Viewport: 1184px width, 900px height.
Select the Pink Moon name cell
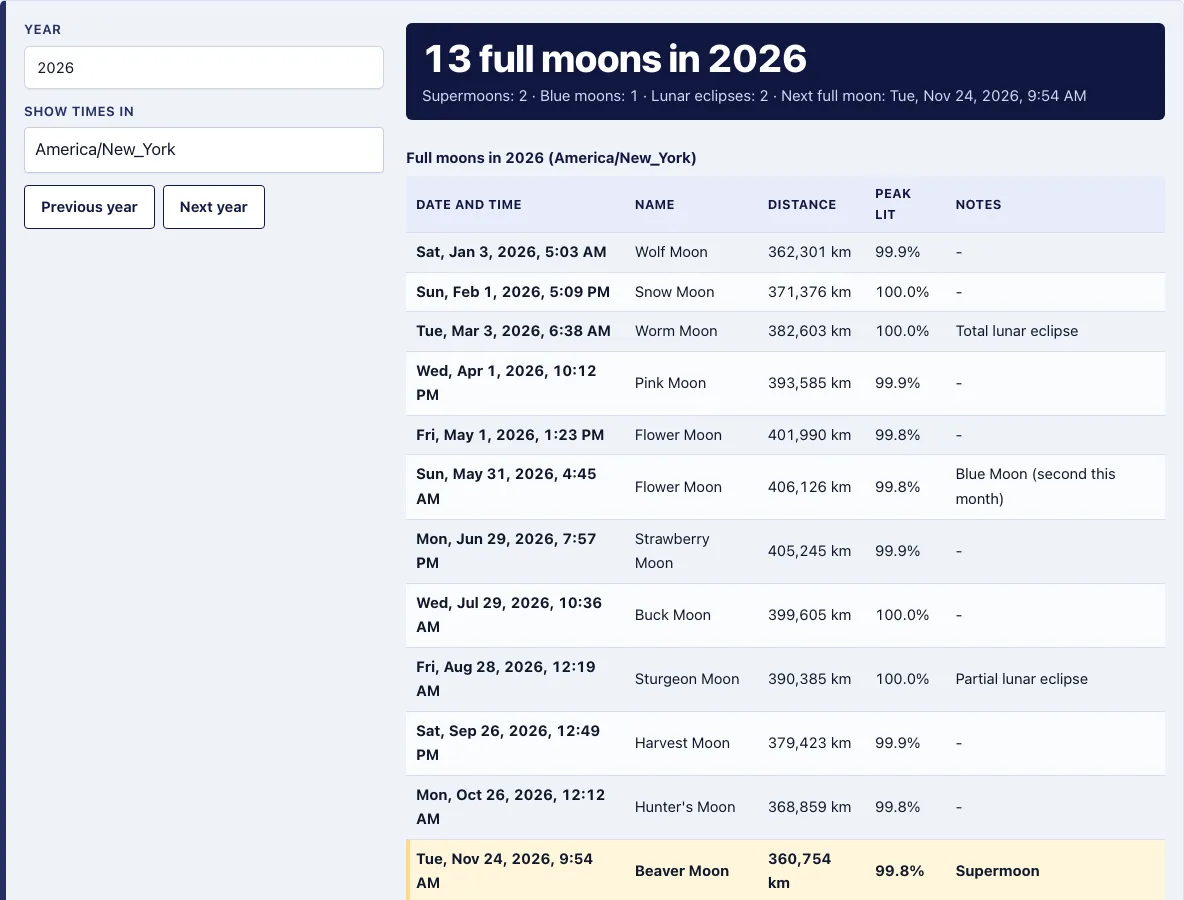(671, 383)
